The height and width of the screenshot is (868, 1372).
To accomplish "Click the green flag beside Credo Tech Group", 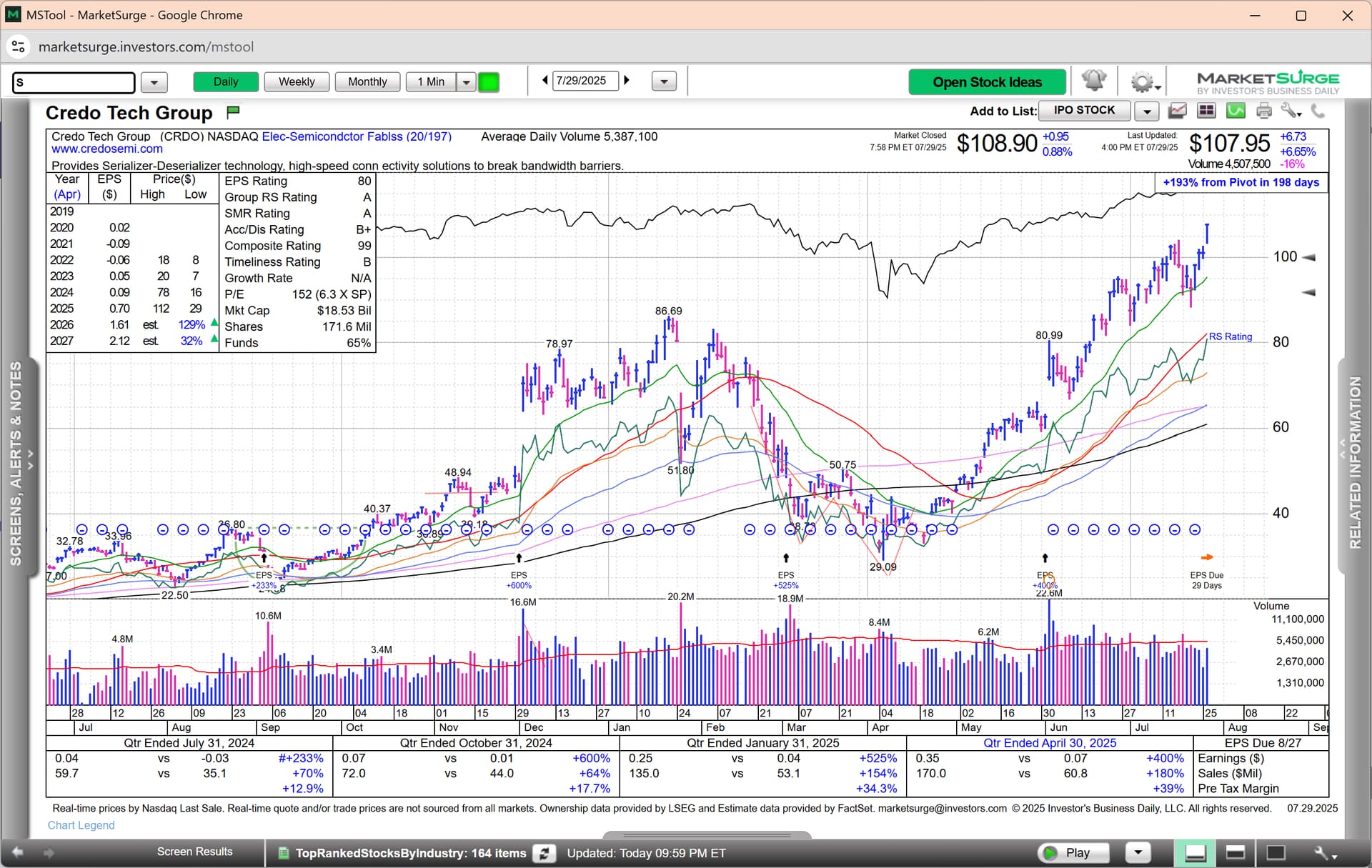I will (233, 112).
